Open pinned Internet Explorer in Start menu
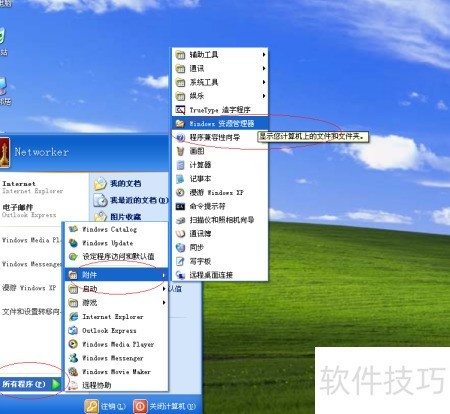The height and width of the screenshot is (414, 450). (x=33, y=187)
